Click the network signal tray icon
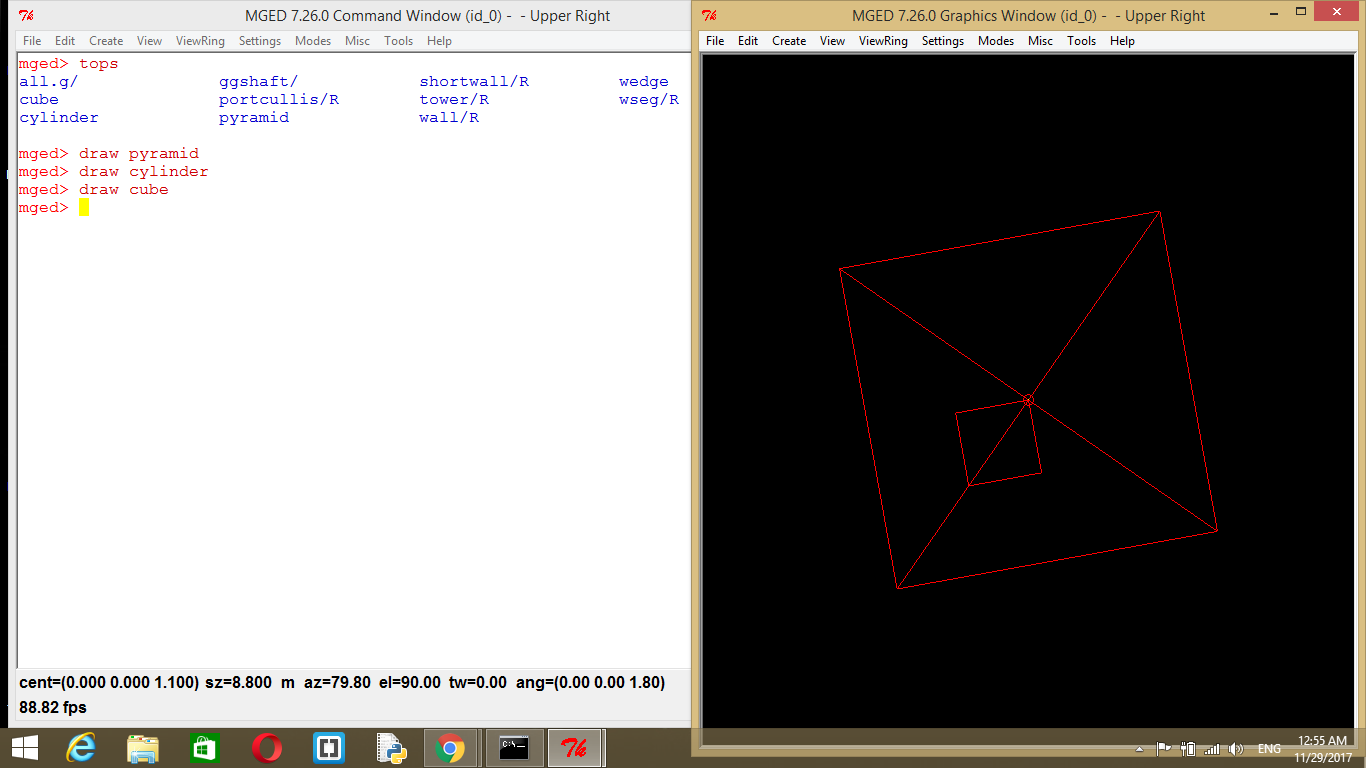1366x768 pixels. click(x=1212, y=749)
